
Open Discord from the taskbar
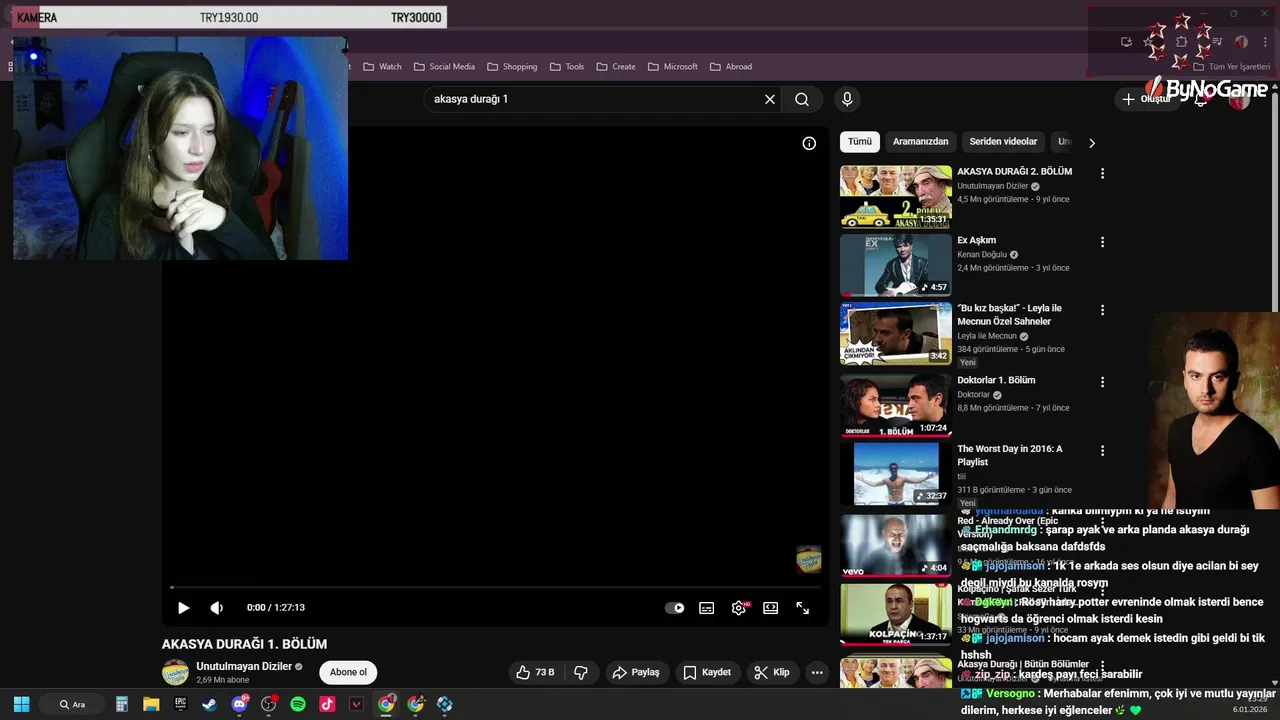coord(239,704)
